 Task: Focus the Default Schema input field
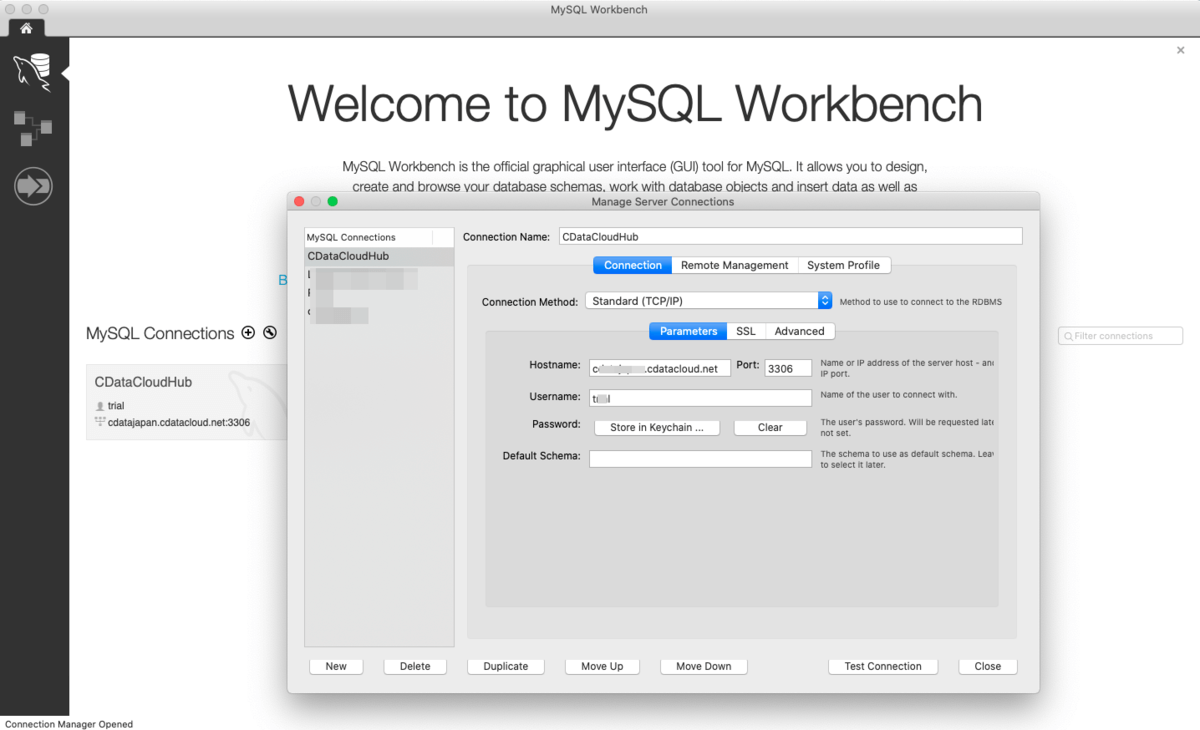700,459
